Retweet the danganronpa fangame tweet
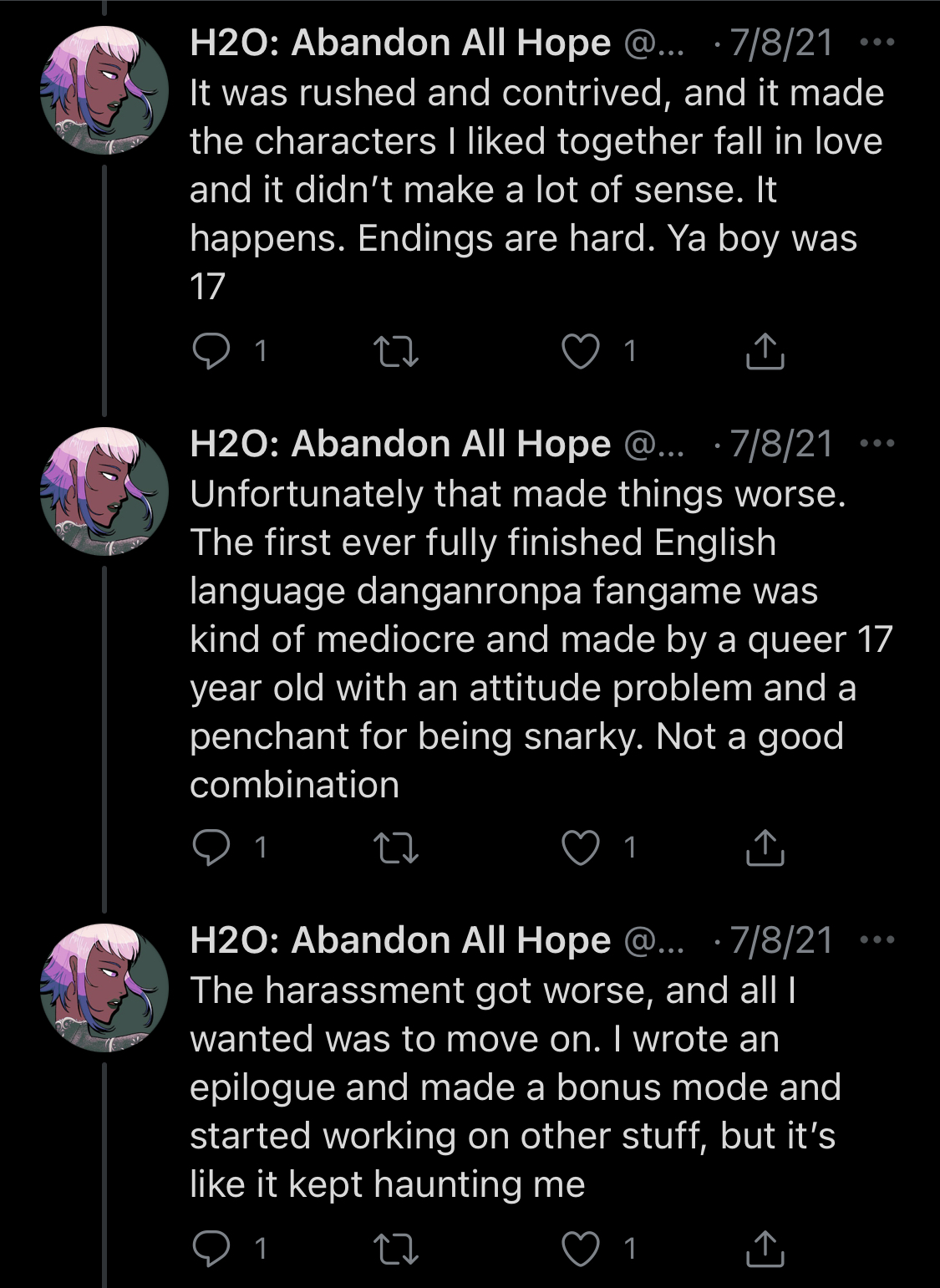 395,848
